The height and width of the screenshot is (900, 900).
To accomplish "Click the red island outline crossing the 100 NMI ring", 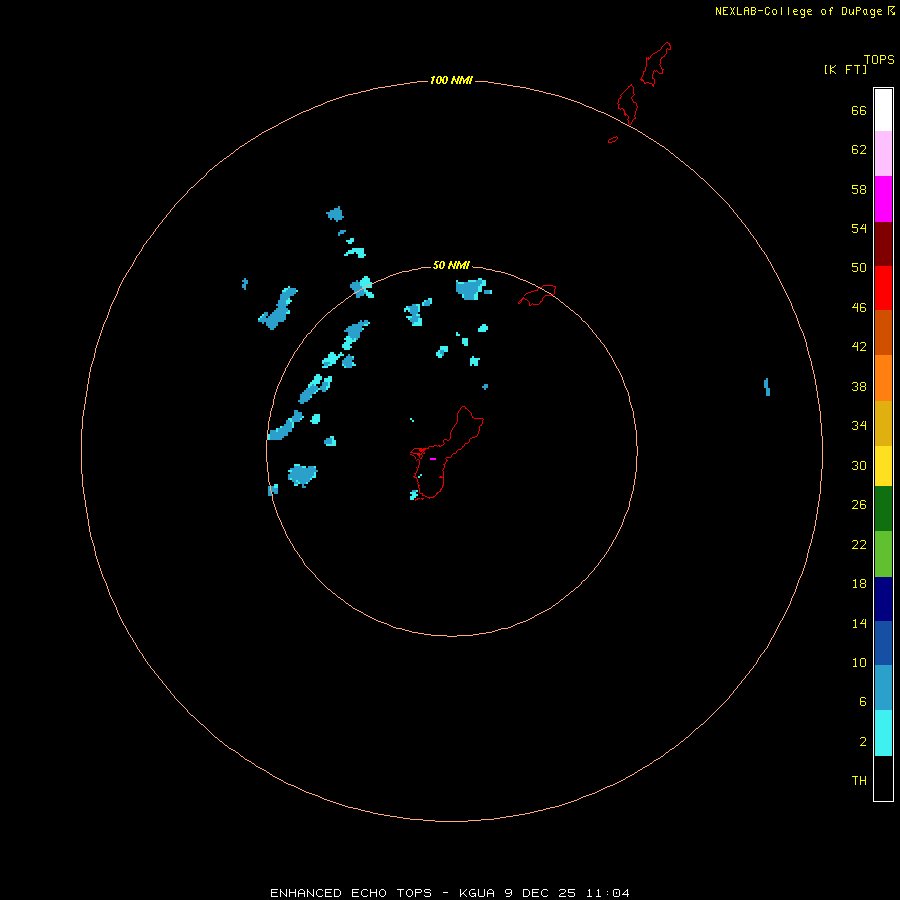I will (x=627, y=104).
